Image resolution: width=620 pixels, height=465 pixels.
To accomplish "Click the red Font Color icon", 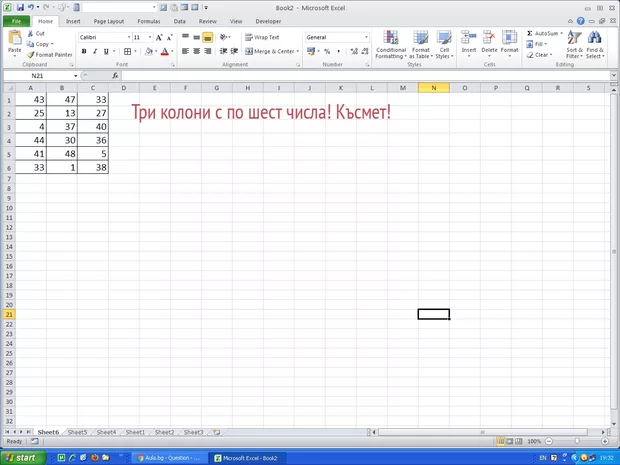I will coord(165,51).
